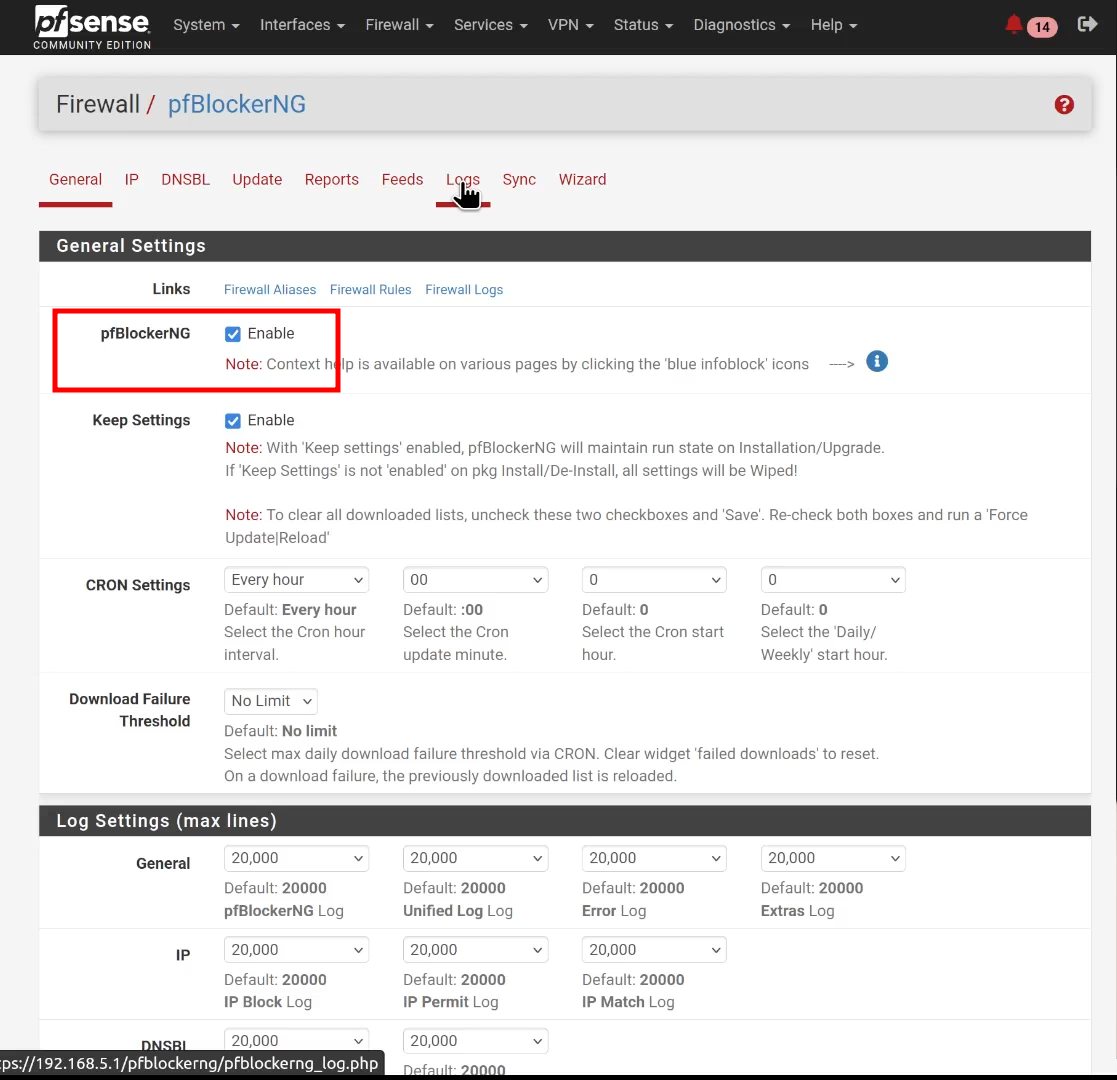Screen dimensions: 1117x1080
Task: Click the General Settings panel header
Action: (x=565, y=246)
